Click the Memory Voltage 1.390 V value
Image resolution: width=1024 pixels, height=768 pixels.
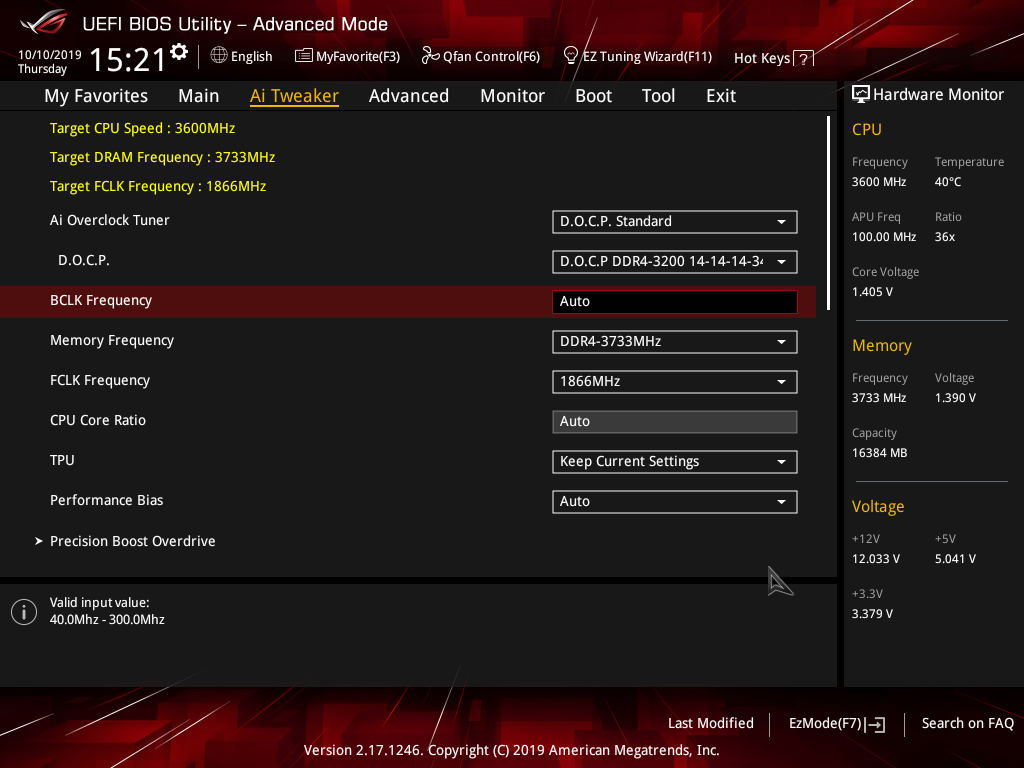click(955, 398)
